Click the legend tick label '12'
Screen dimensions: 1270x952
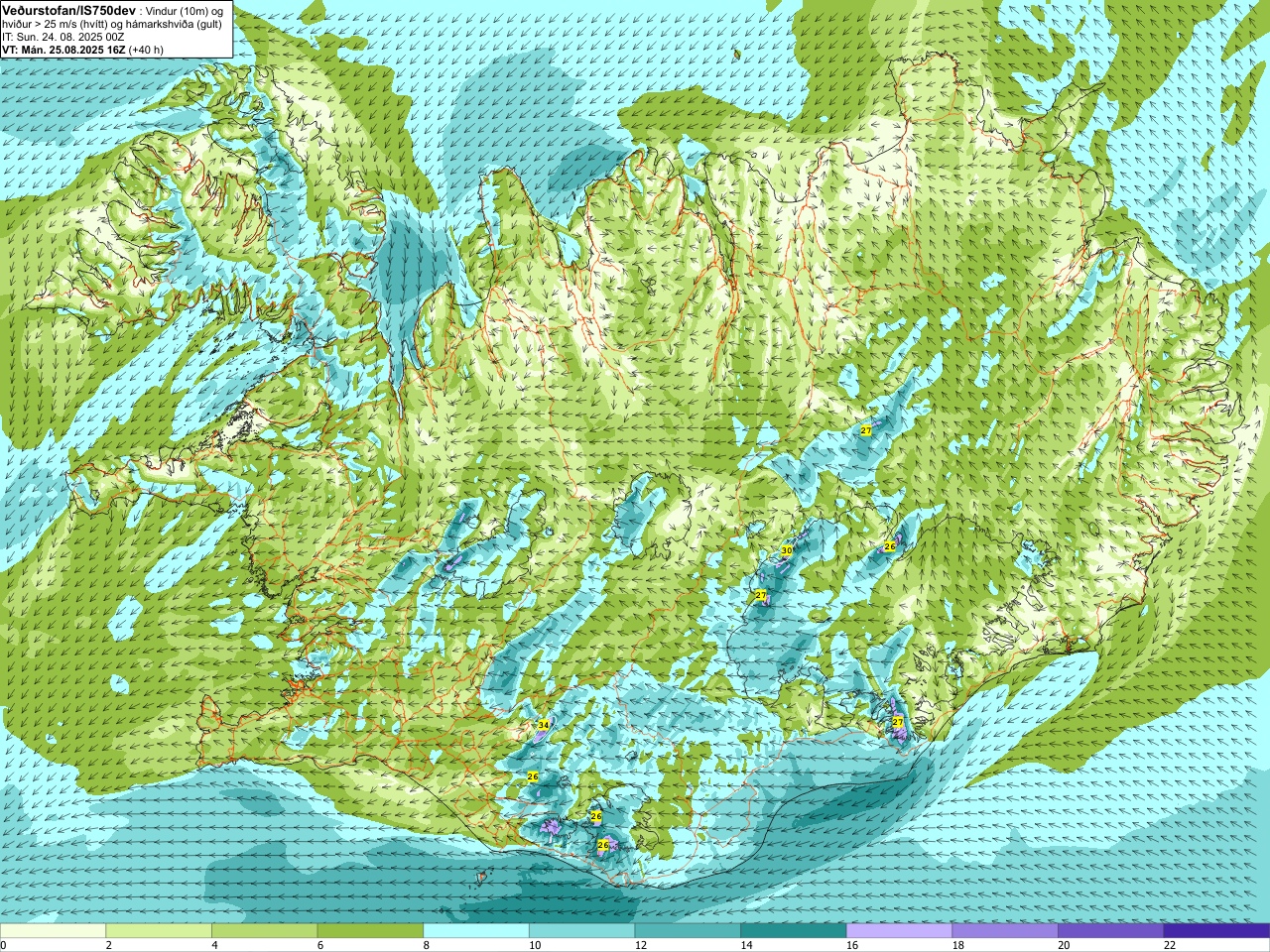tap(641, 945)
